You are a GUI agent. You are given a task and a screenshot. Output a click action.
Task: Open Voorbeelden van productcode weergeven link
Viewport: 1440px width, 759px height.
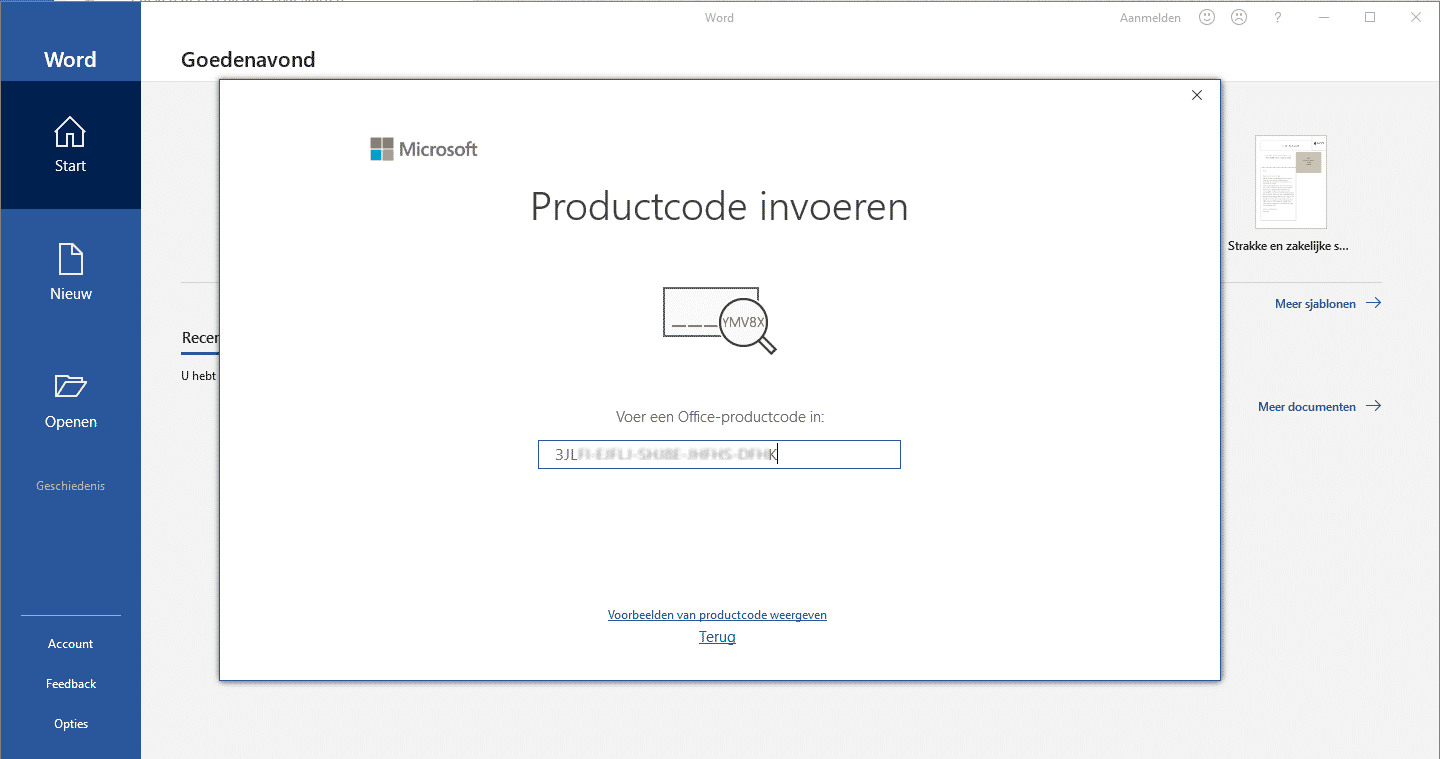point(717,615)
